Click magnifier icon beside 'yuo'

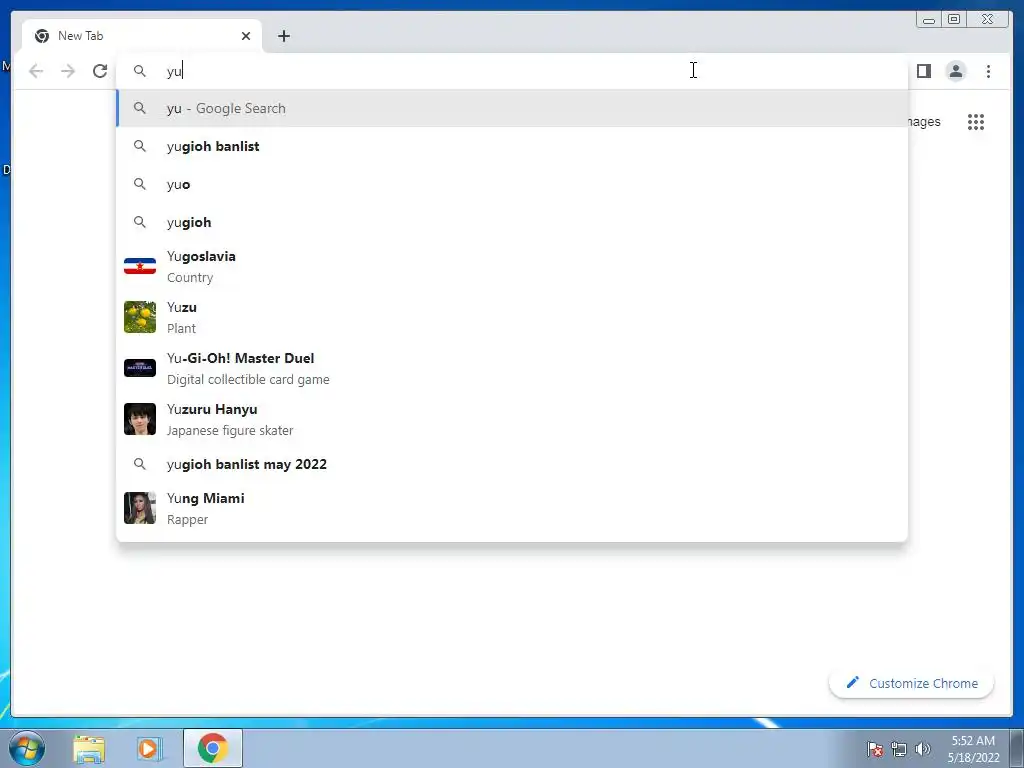pos(140,184)
